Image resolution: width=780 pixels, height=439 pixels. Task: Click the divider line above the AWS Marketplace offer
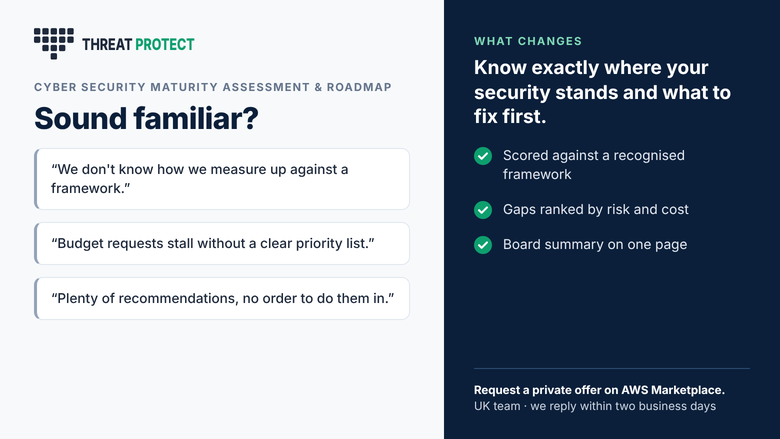(612, 368)
